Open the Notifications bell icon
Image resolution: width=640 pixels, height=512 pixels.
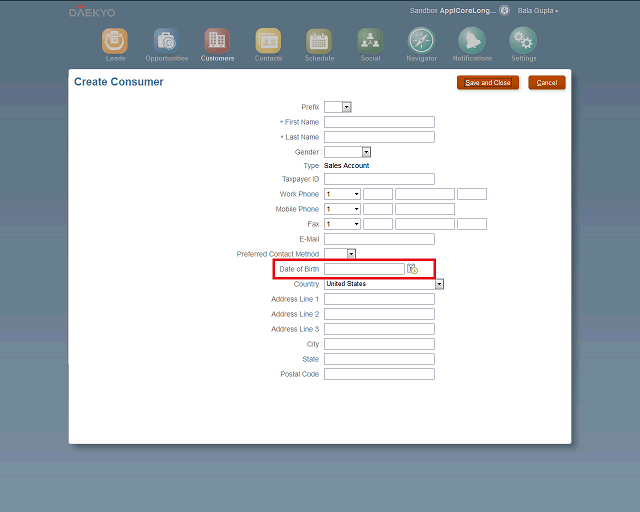(472, 40)
